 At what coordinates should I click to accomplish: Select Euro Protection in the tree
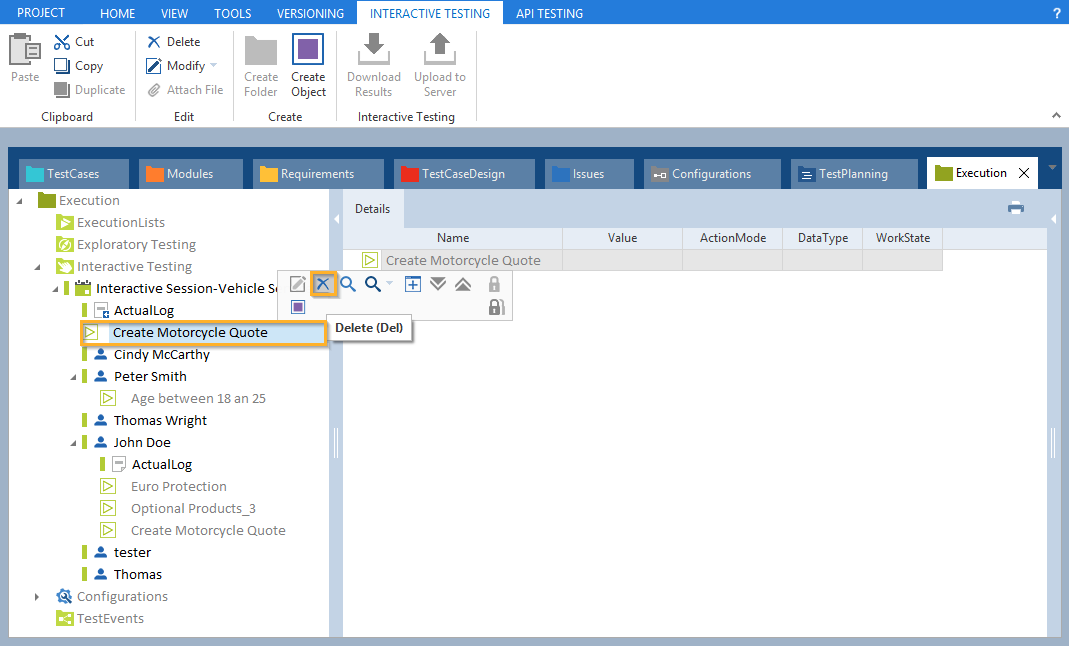pyautogui.click(x=178, y=487)
